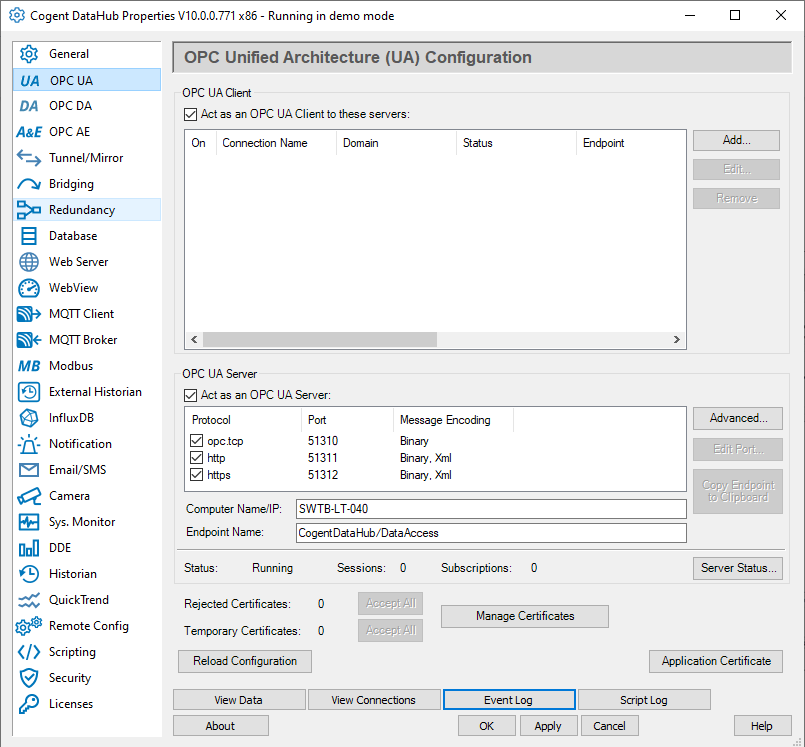Click the Database icon
The width and height of the screenshot is (805, 747).
click(x=29, y=236)
